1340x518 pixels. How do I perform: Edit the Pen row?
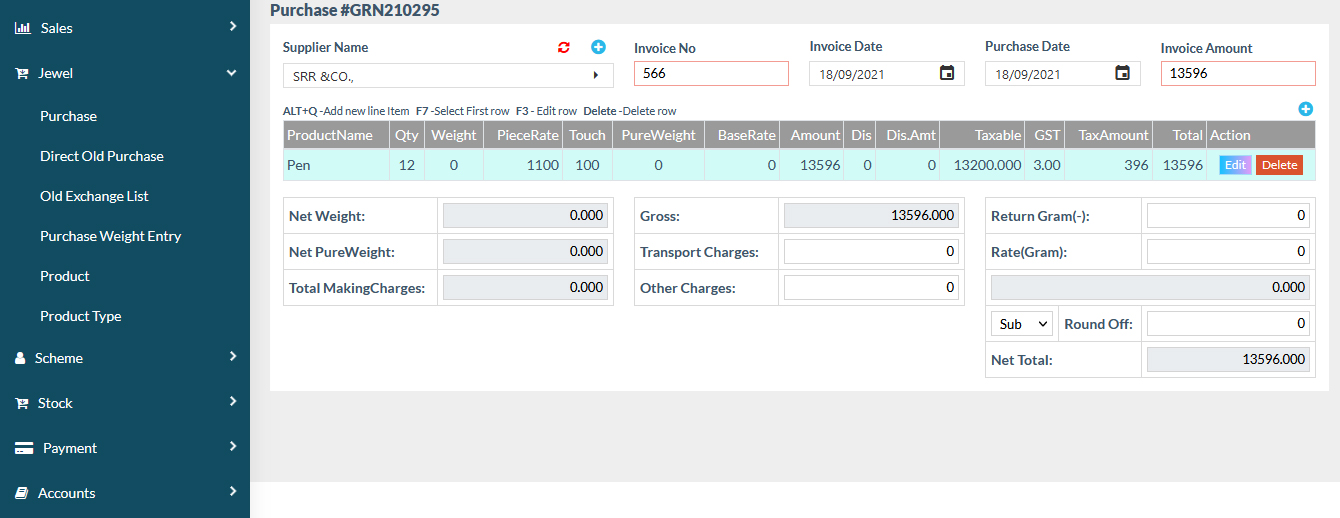click(1235, 165)
